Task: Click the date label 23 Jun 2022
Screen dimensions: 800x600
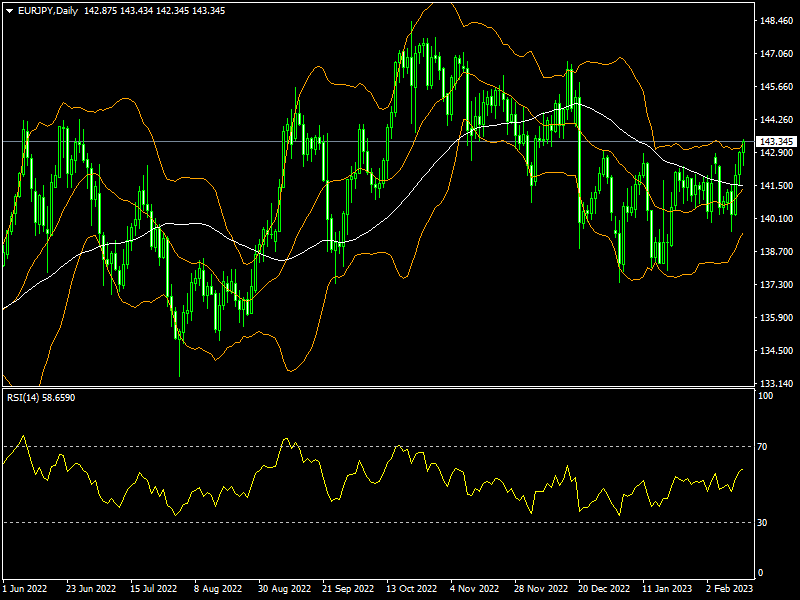Action: (x=91, y=588)
